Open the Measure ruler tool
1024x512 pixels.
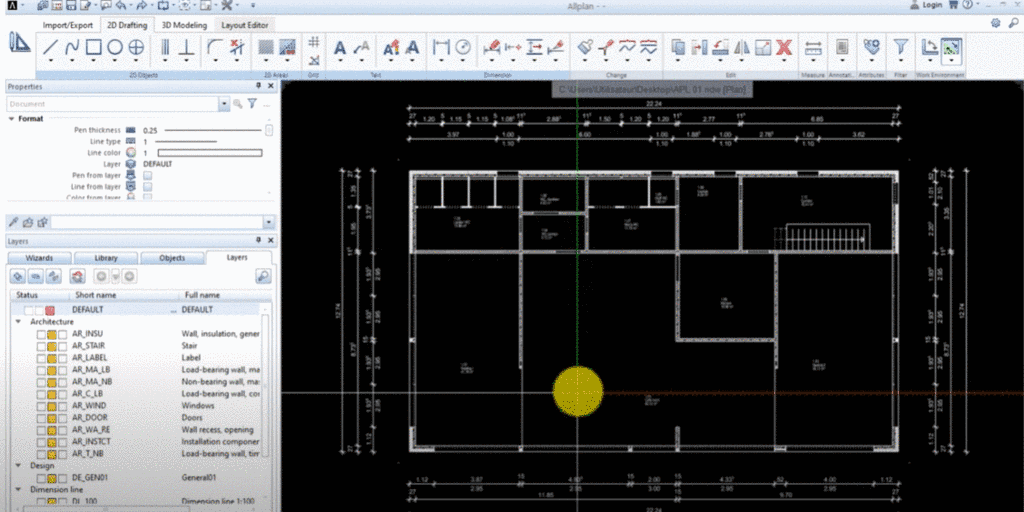[x=813, y=47]
